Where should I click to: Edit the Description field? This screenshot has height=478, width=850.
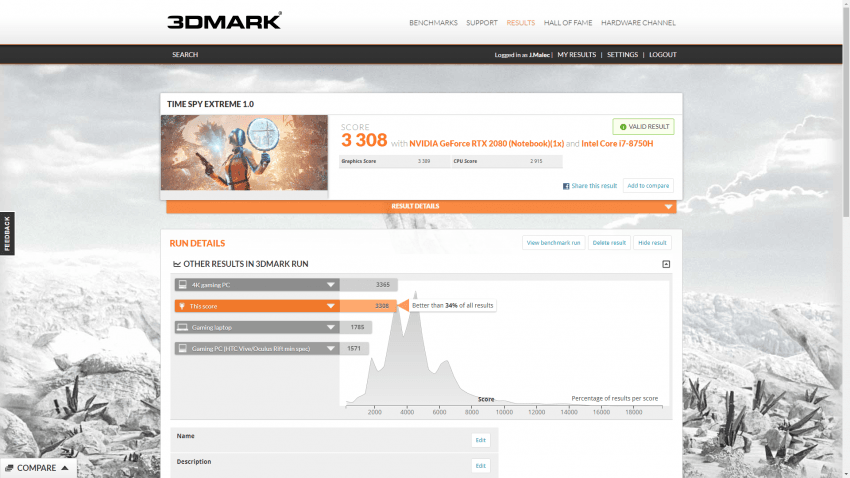(480, 466)
